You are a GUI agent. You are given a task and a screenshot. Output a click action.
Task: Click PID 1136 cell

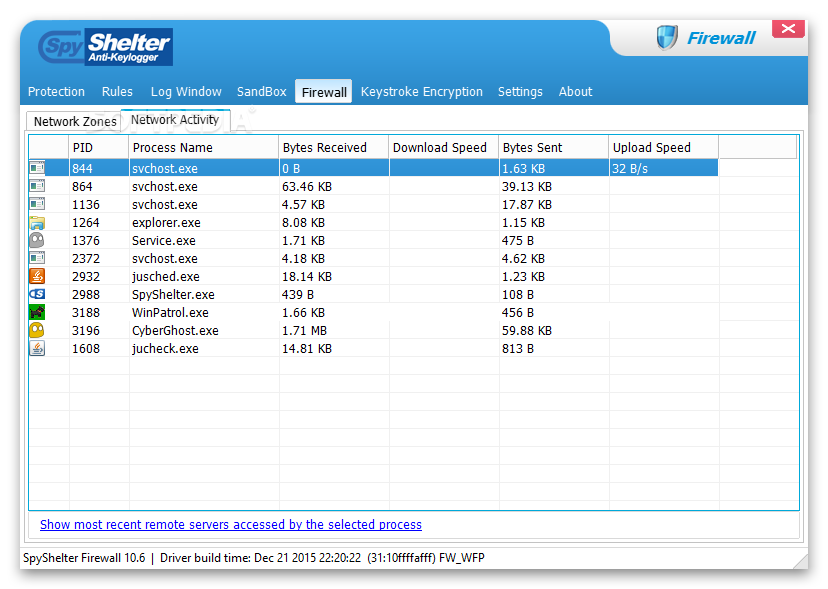[86, 204]
